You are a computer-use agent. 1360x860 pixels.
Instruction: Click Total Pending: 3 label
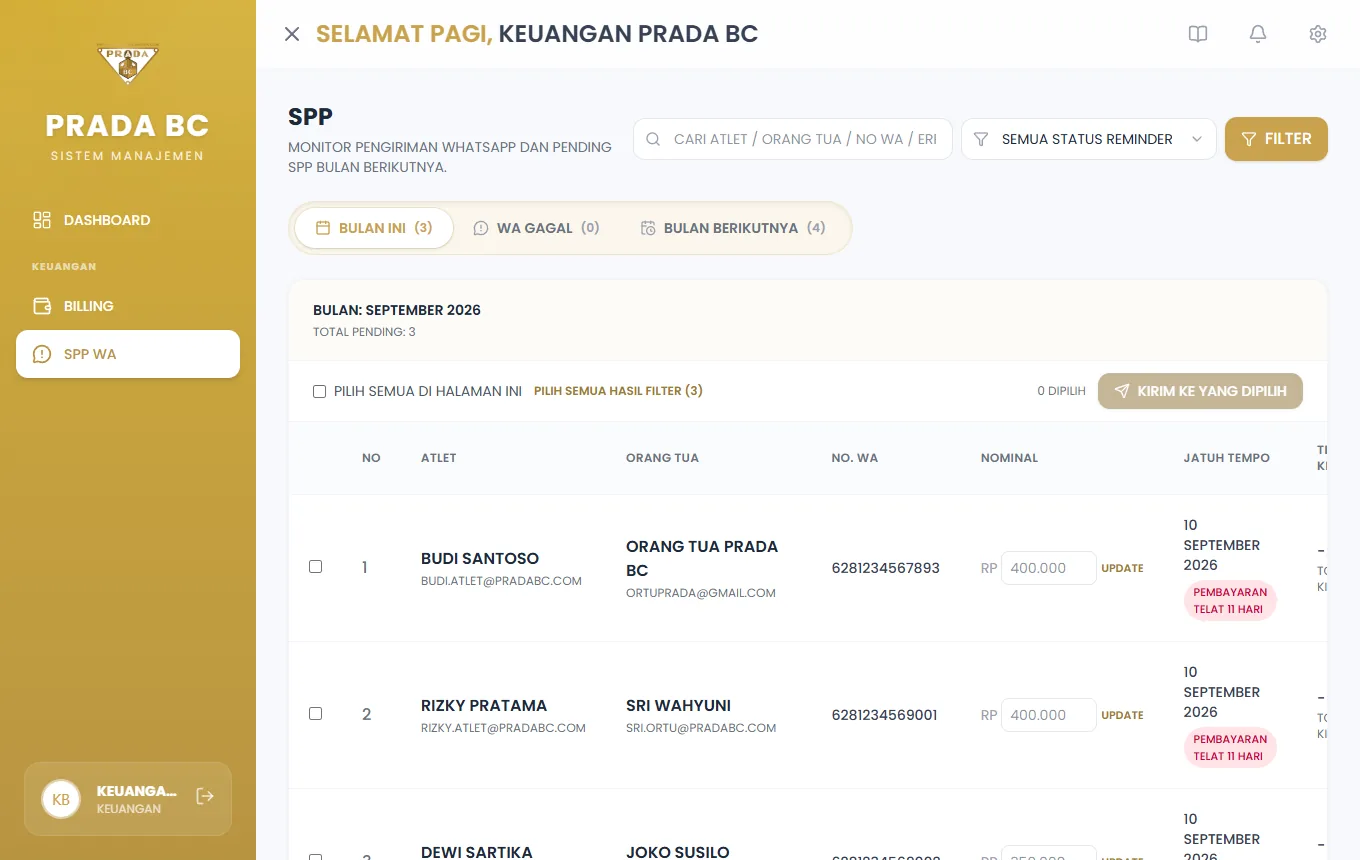pyautogui.click(x=364, y=332)
